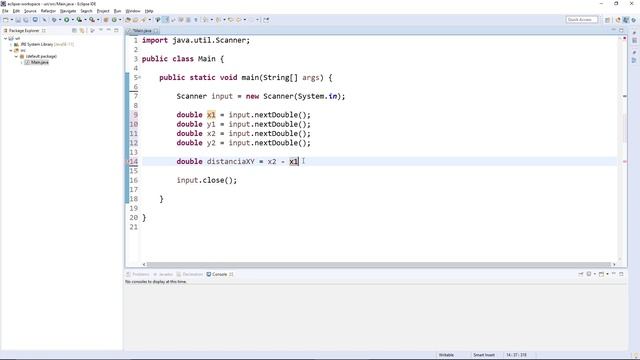Click the New Java Package toolbar icon
This screenshot has height=360, width=640.
pyautogui.click(x=106, y=20)
